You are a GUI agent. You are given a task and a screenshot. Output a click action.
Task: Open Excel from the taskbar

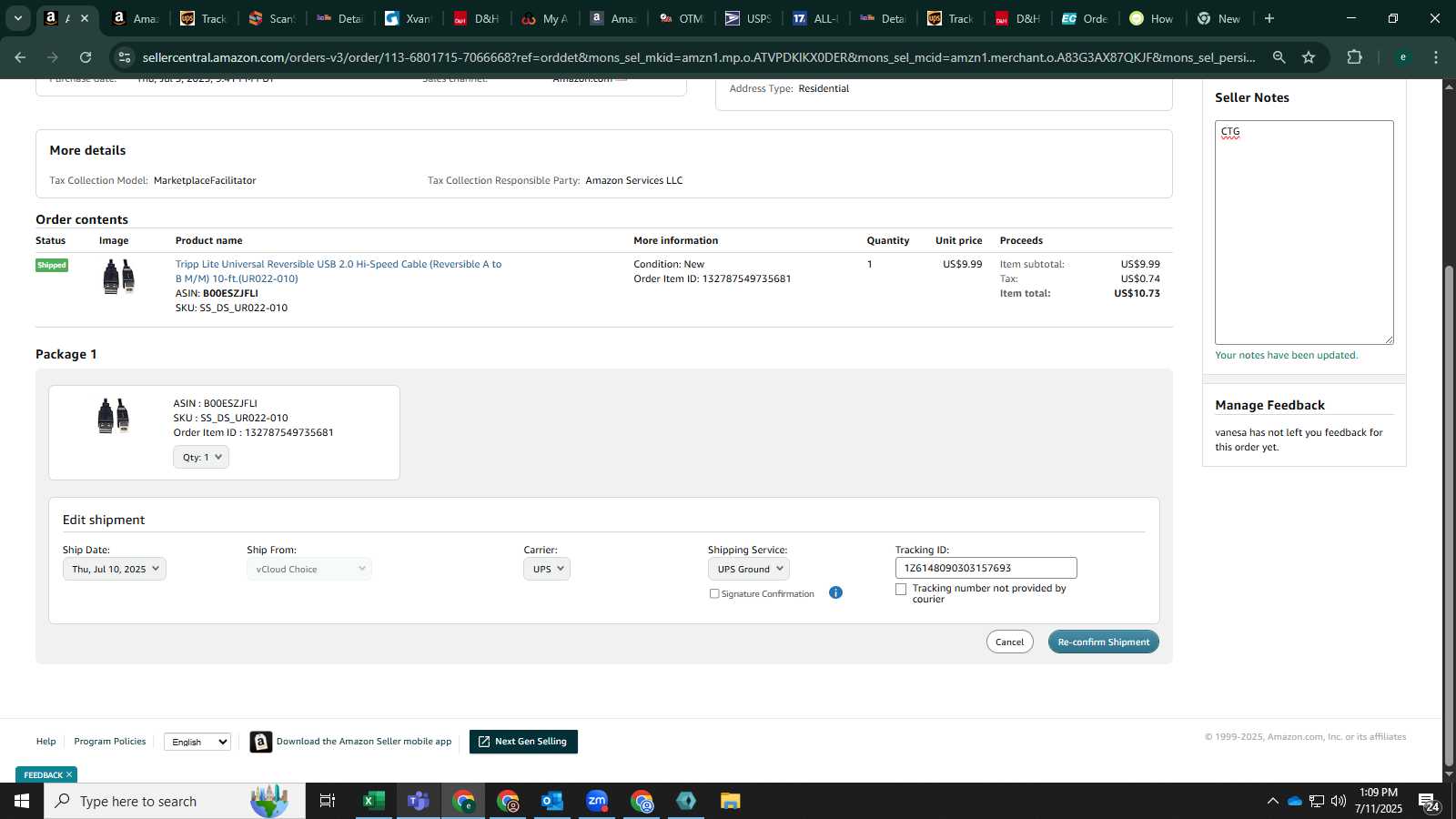click(x=373, y=801)
